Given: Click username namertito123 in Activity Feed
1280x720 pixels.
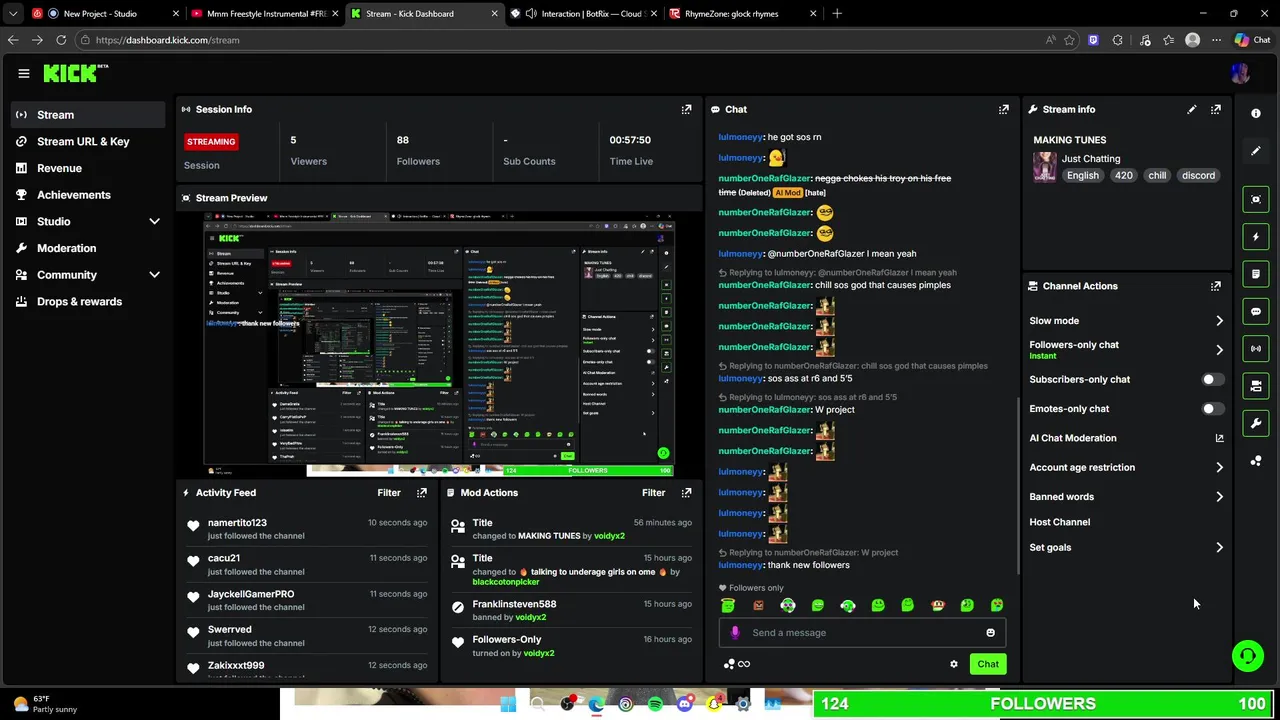Looking at the screenshot, I should [237, 523].
